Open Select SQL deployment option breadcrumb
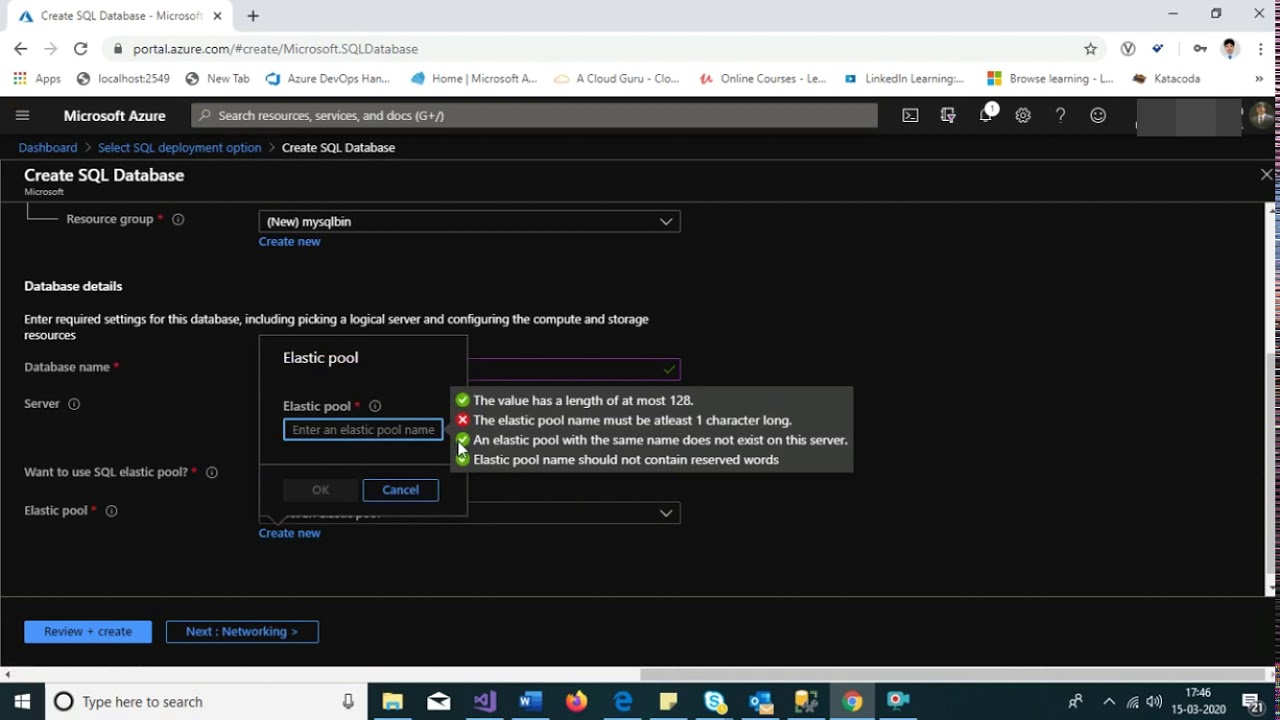 pyautogui.click(x=179, y=147)
